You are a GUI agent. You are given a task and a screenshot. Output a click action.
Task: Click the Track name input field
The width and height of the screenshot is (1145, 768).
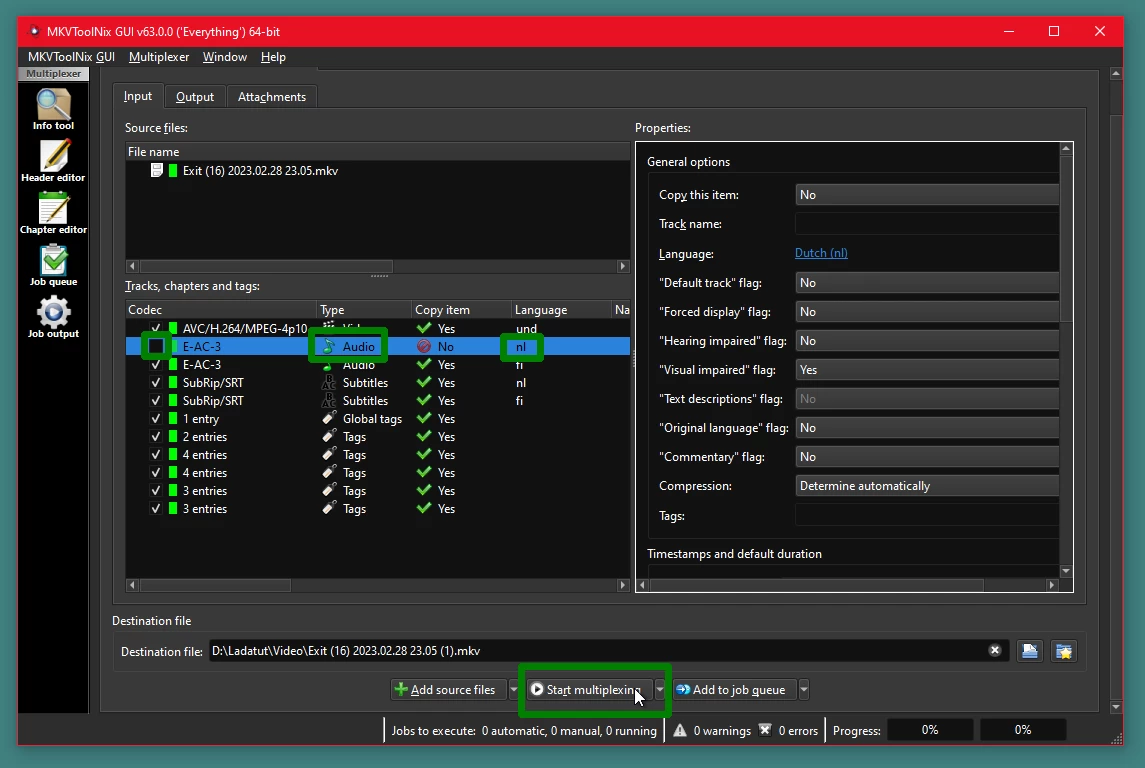[926, 224]
